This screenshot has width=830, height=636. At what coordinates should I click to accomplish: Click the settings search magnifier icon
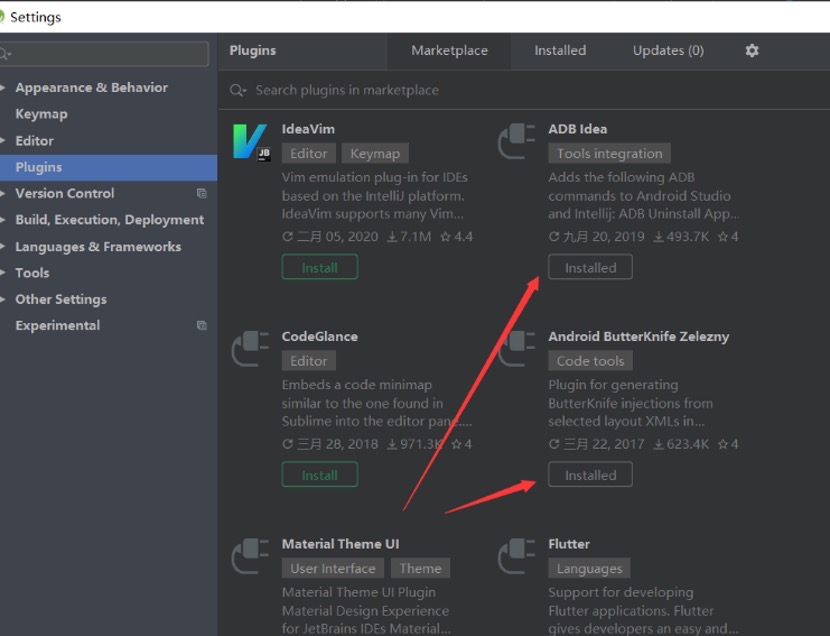(x=5, y=54)
